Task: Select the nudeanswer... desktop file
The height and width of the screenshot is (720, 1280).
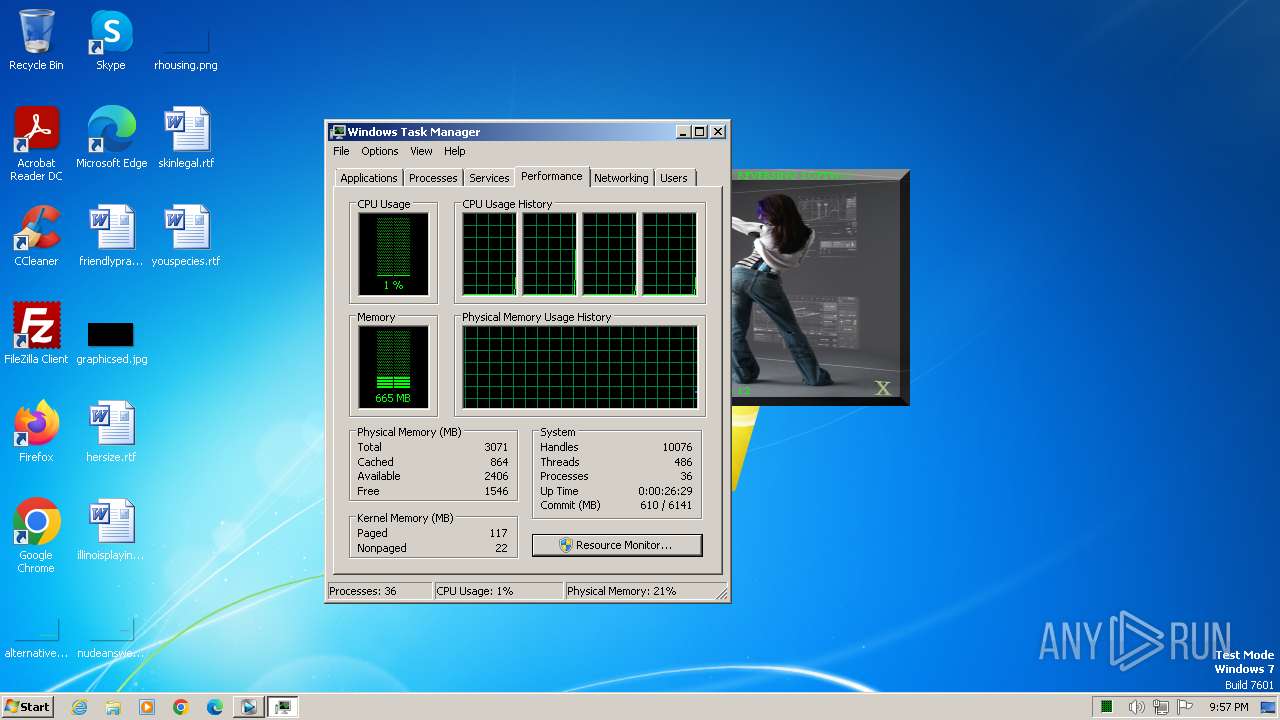Action: pyautogui.click(x=111, y=640)
